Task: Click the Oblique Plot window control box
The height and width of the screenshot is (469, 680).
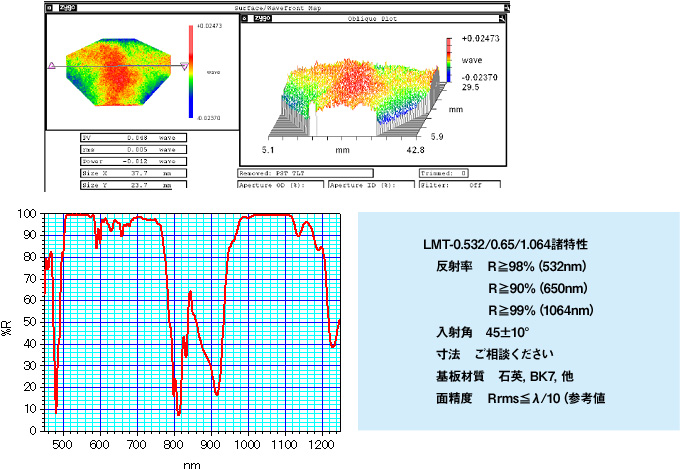Action: point(245,18)
